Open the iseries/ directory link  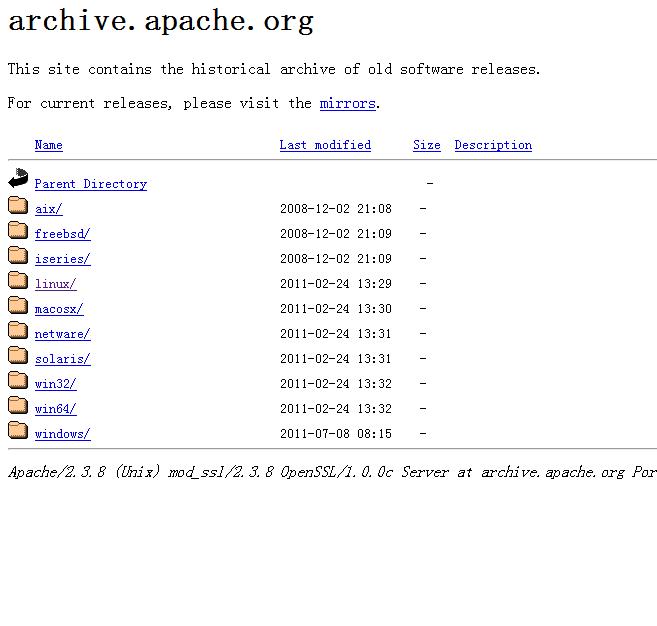pyautogui.click(x=62, y=259)
